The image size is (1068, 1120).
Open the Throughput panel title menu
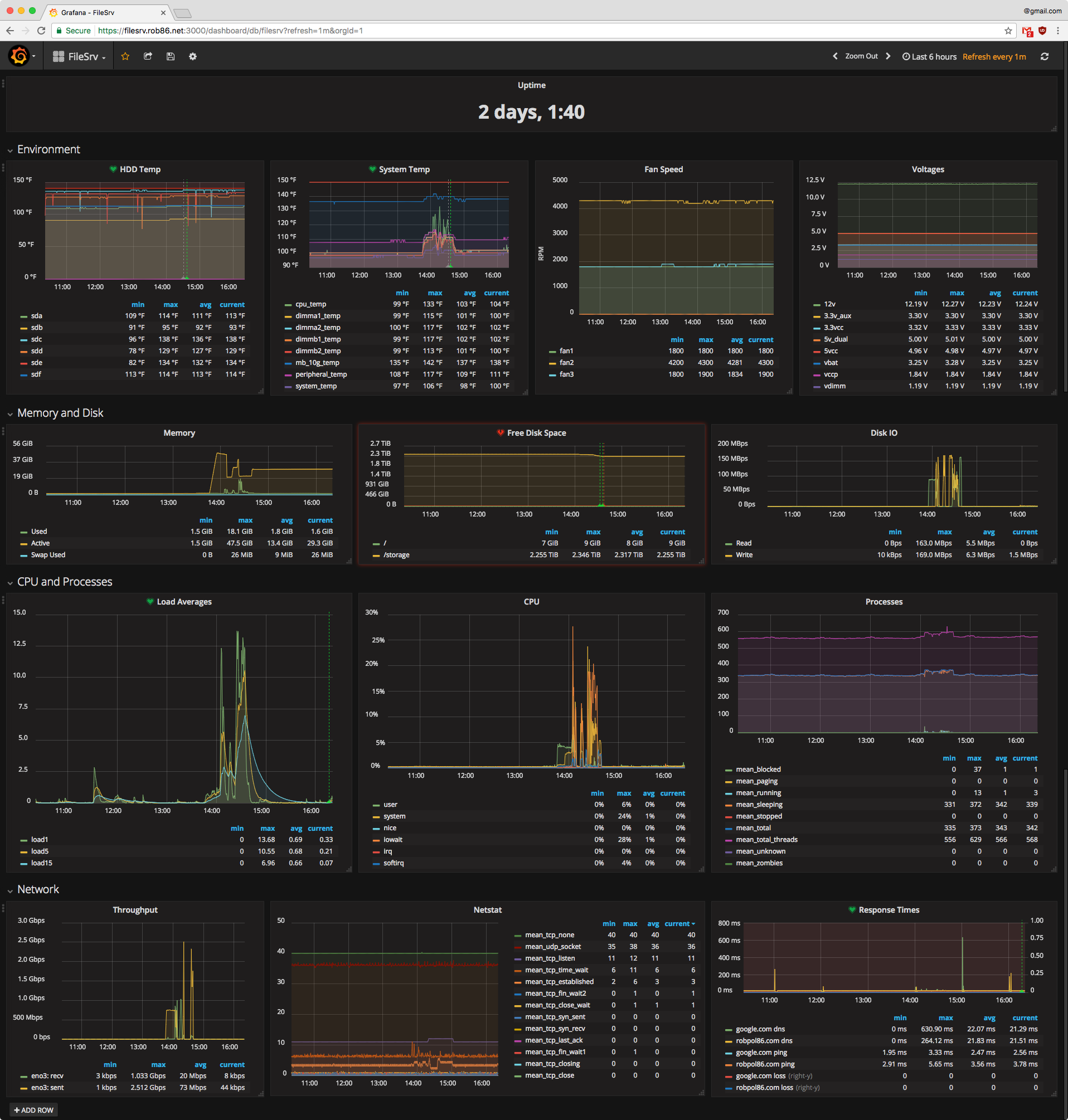135,909
